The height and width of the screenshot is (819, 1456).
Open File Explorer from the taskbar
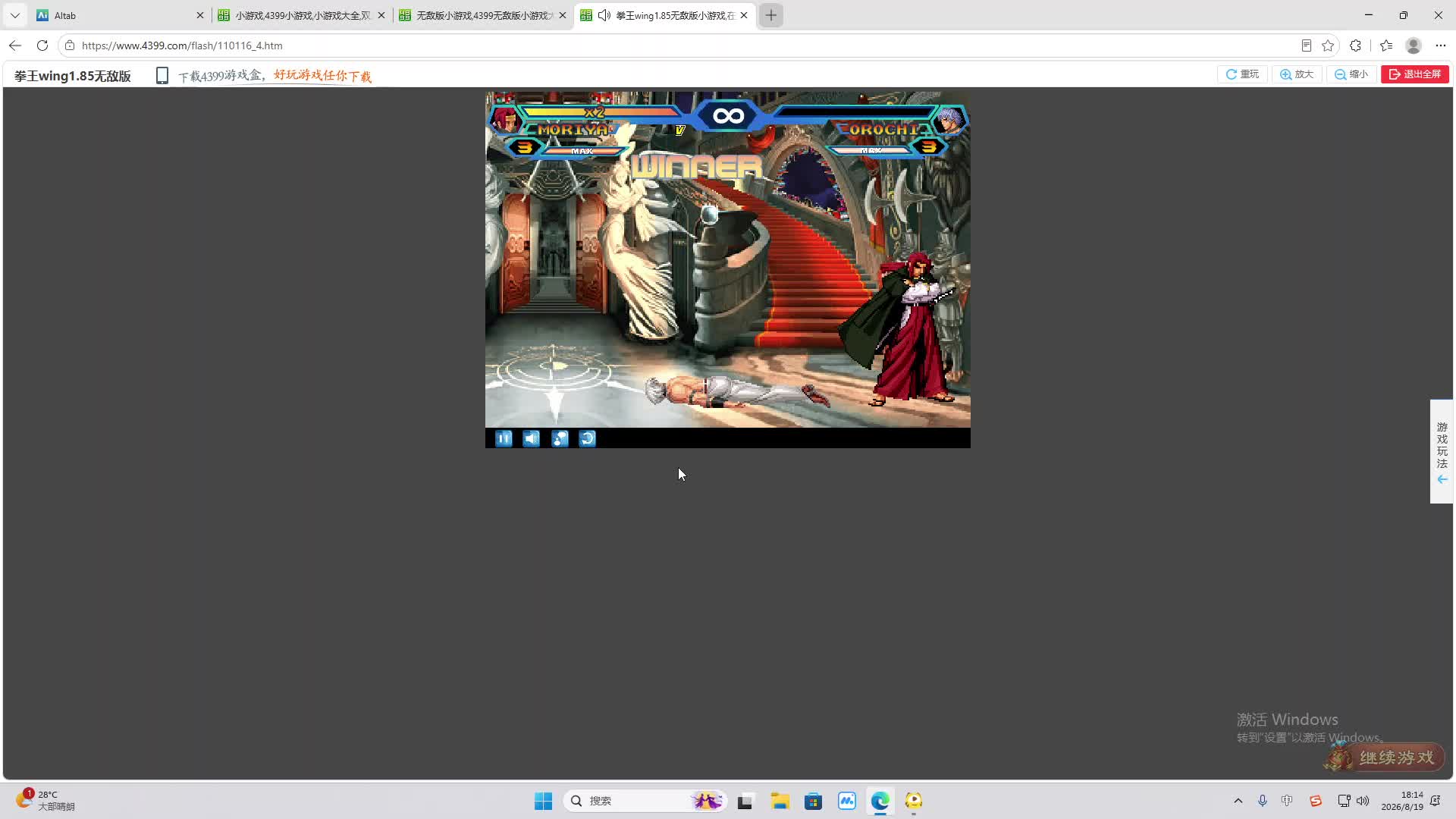(780, 801)
